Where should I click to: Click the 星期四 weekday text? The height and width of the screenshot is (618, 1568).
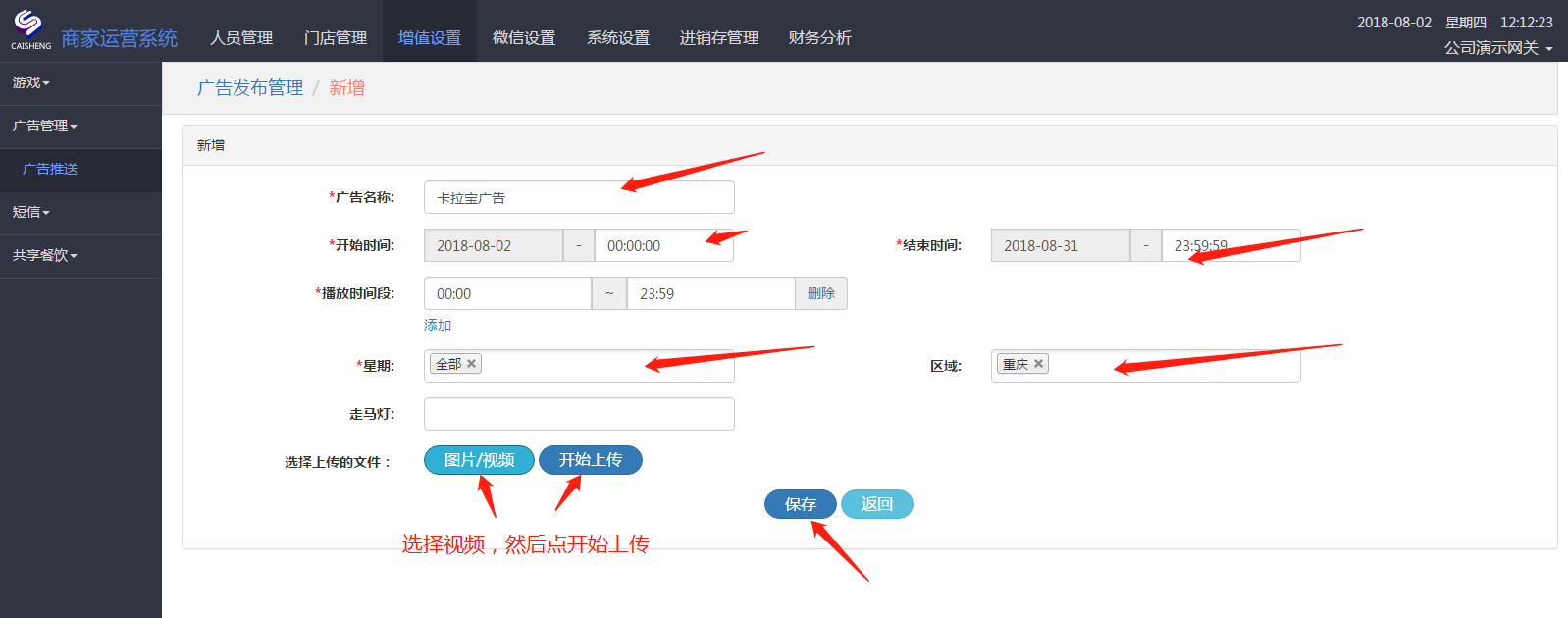pyautogui.click(x=1466, y=23)
